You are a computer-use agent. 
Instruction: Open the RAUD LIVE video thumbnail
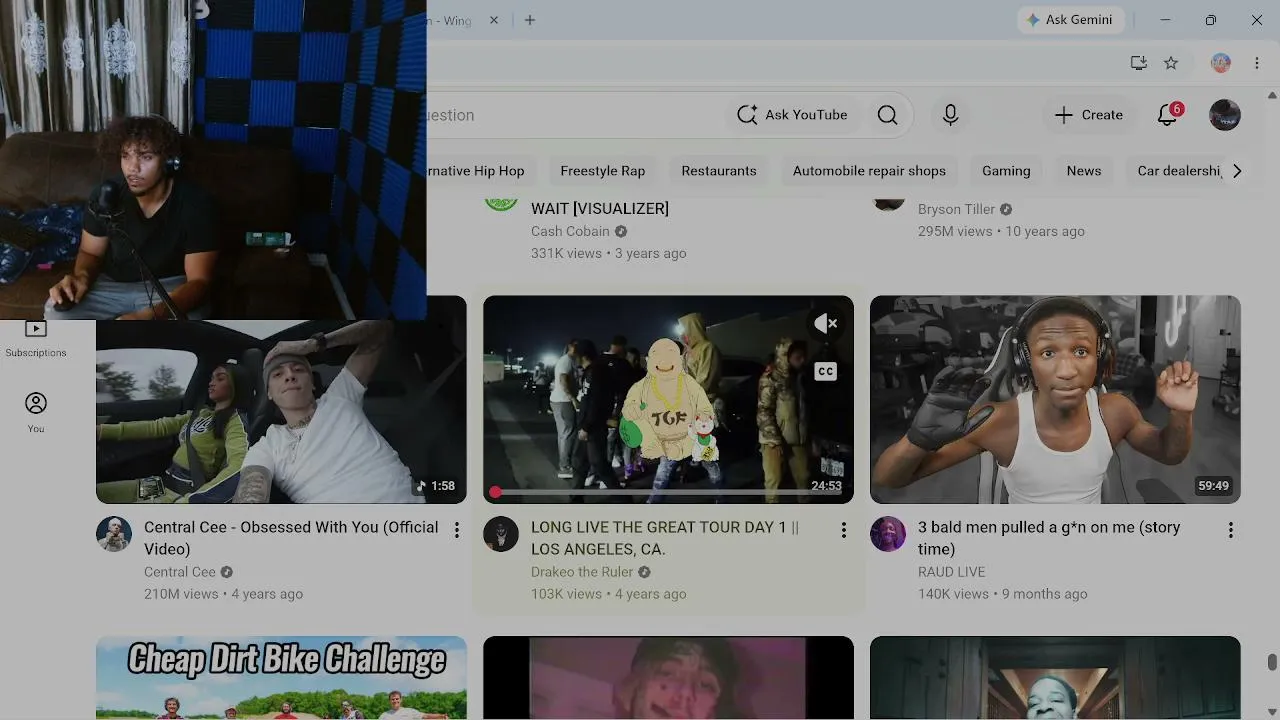1055,399
